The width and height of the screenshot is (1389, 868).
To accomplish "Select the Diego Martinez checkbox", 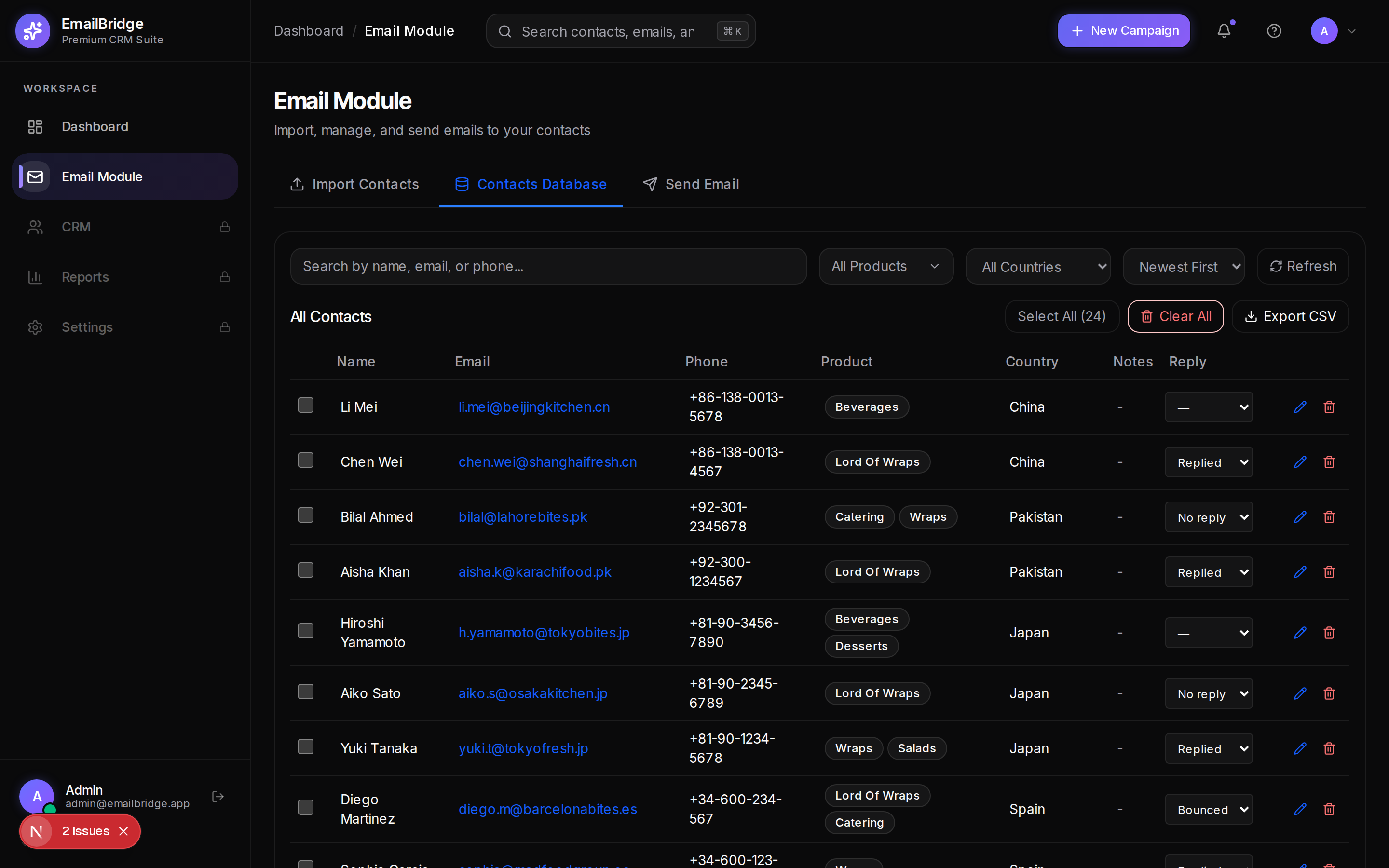I will point(306,808).
